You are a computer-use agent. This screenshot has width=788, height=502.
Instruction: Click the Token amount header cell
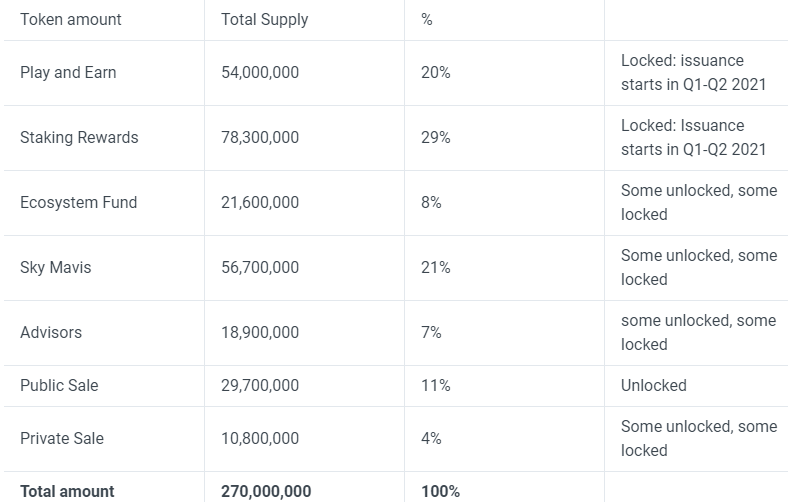71,20
